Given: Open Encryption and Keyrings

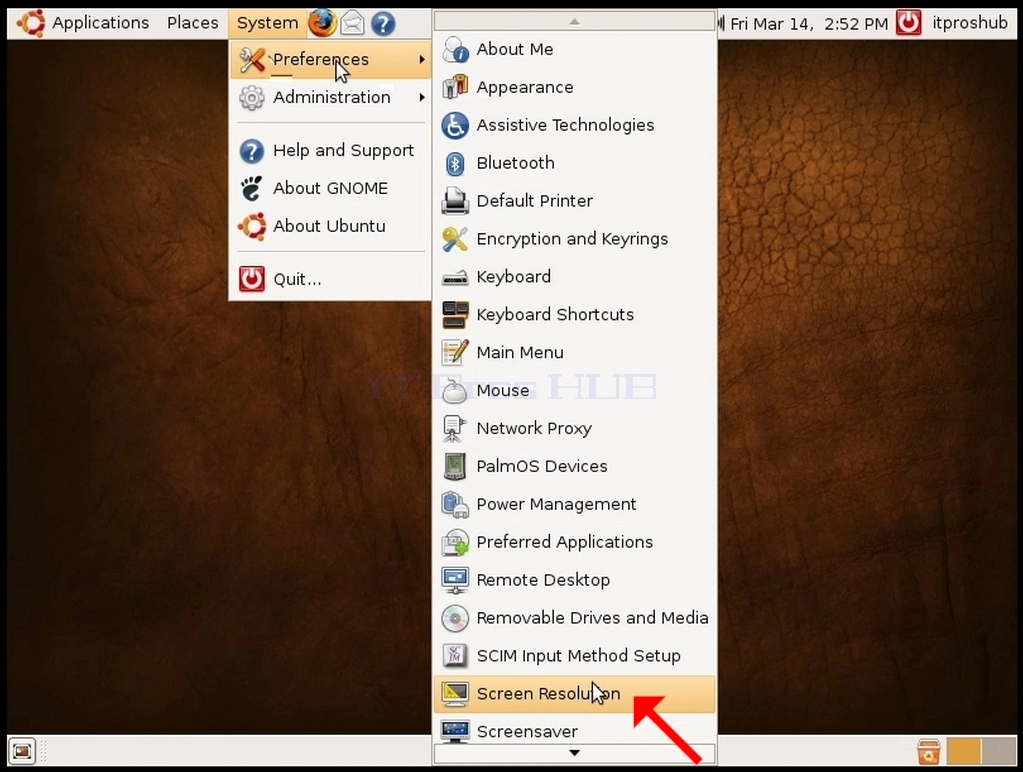Looking at the screenshot, I should point(574,239).
